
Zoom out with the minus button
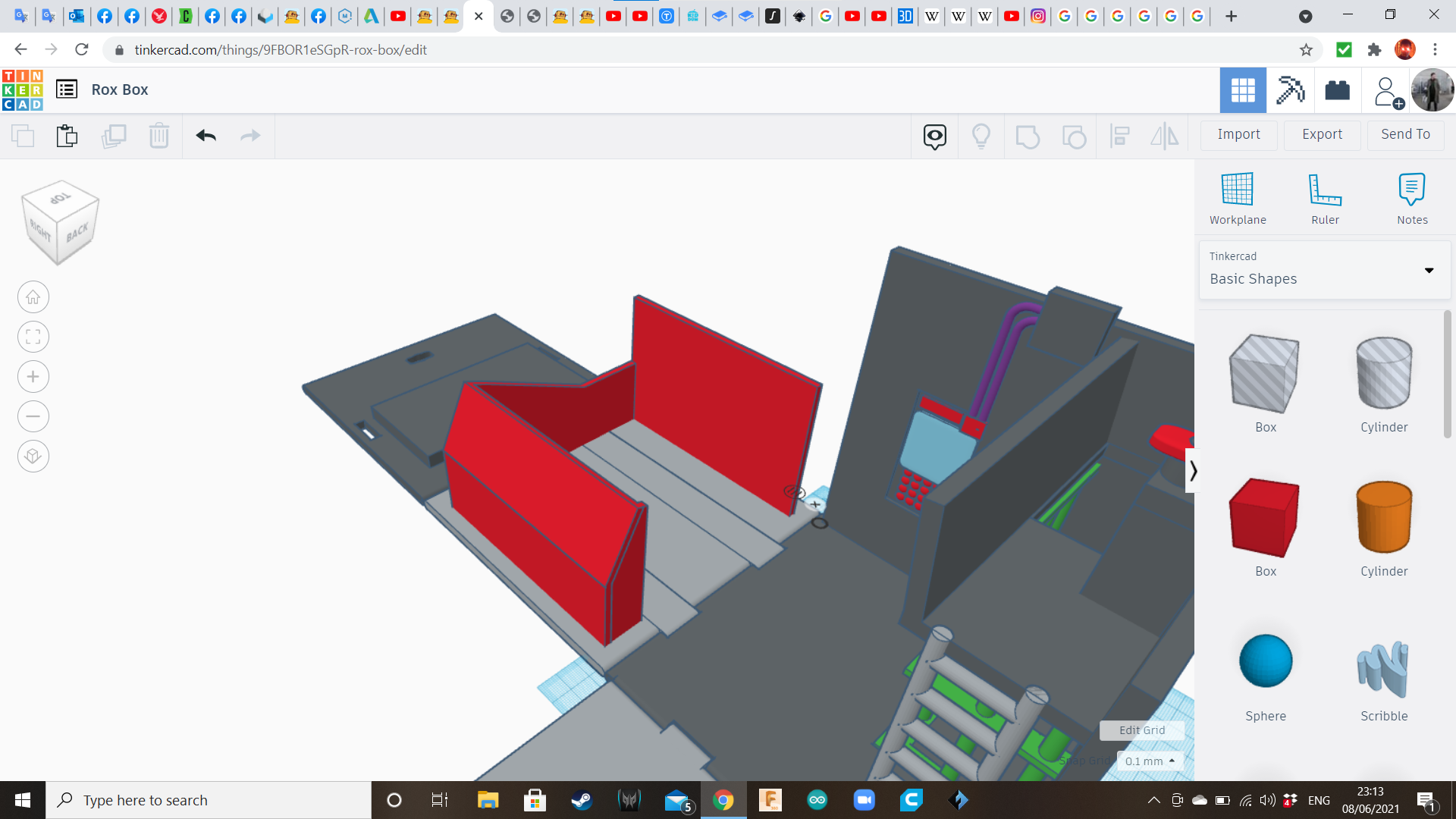(x=33, y=416)
